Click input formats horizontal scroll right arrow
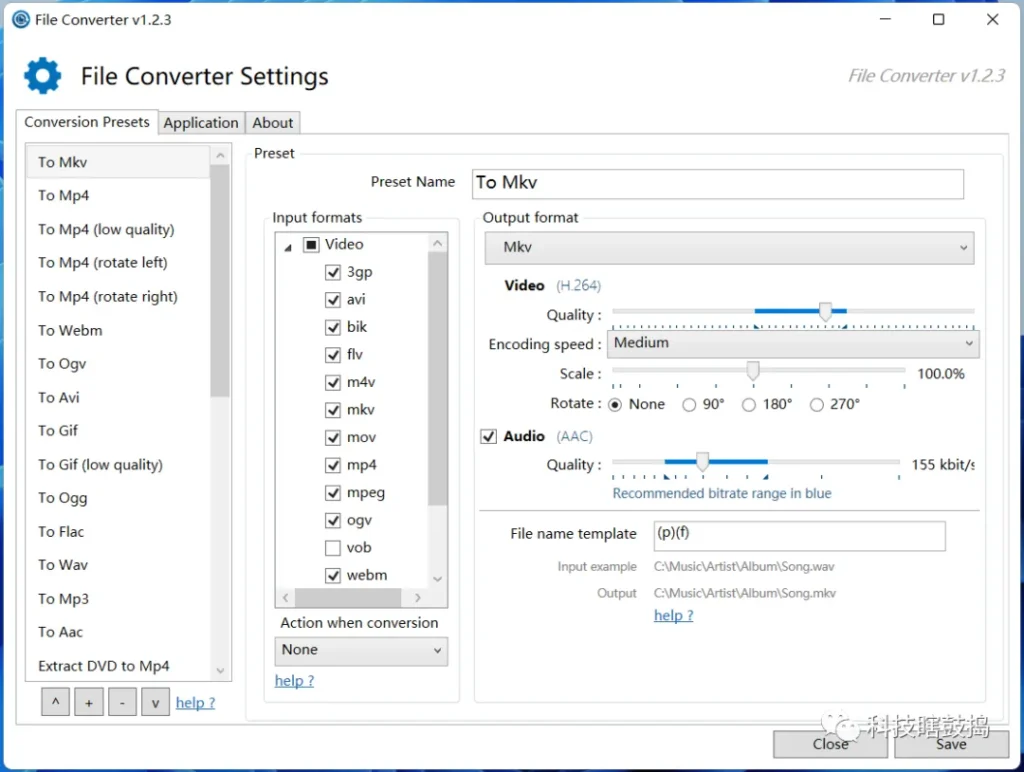 (x=418, y=598)
